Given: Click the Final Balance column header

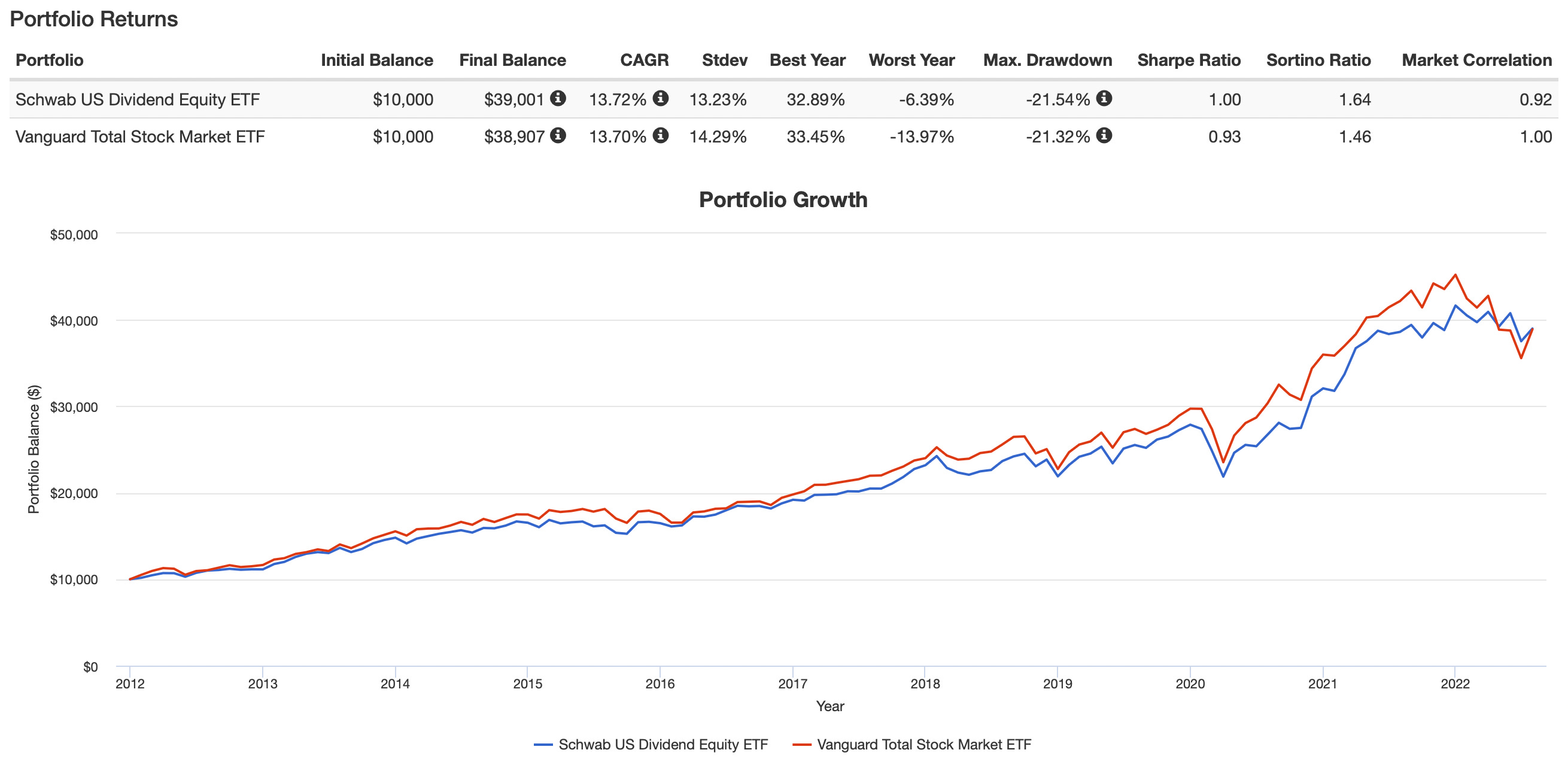Looking at the screenshot, I should (512, 60).
